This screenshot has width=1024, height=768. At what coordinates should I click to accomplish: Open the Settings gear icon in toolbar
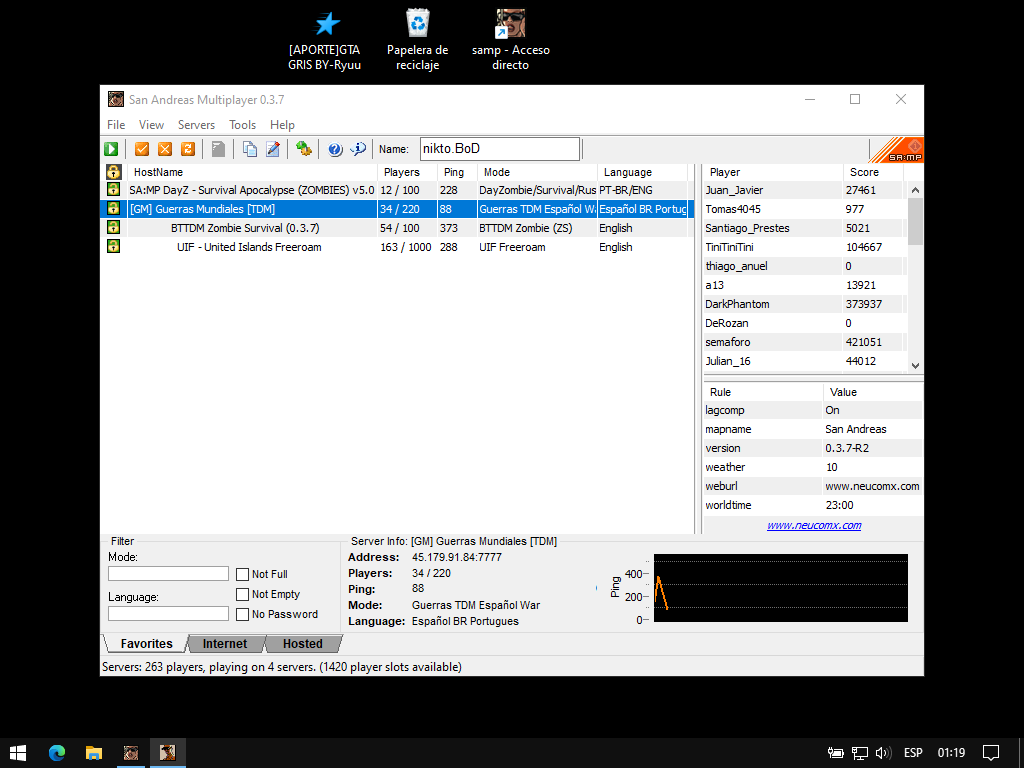[x=304, y=149]
